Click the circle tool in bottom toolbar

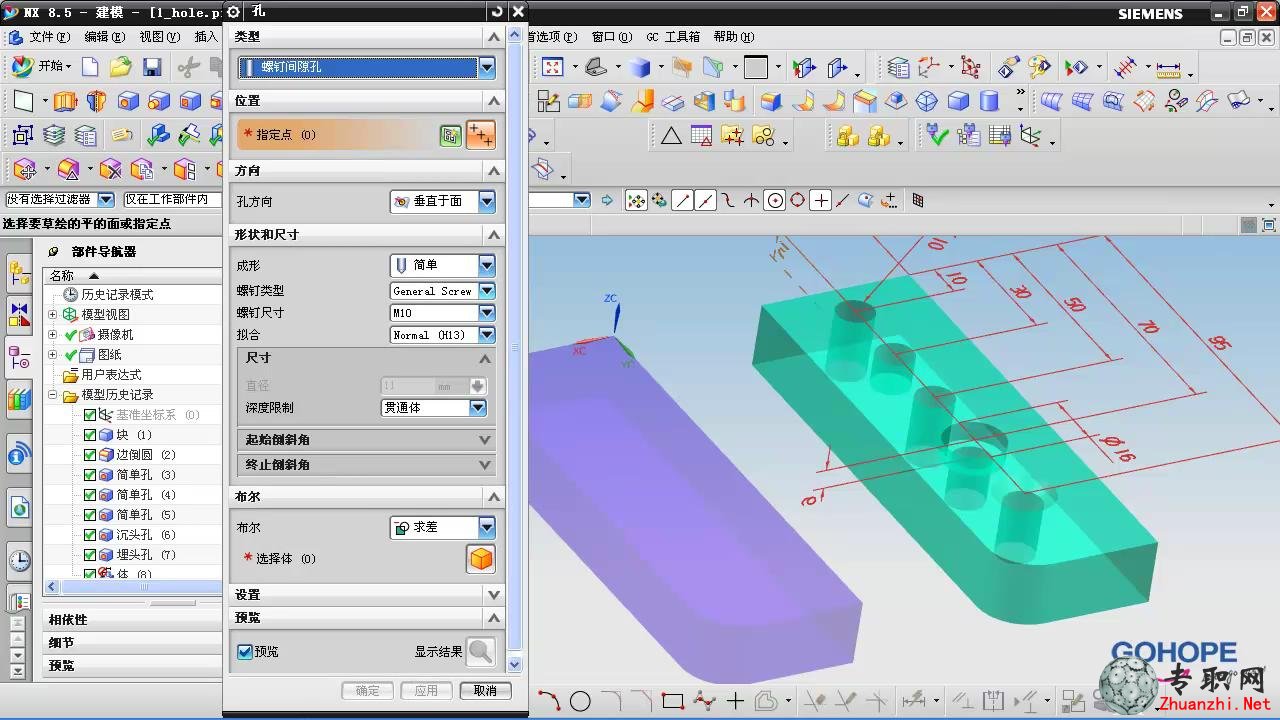(580, 701)
